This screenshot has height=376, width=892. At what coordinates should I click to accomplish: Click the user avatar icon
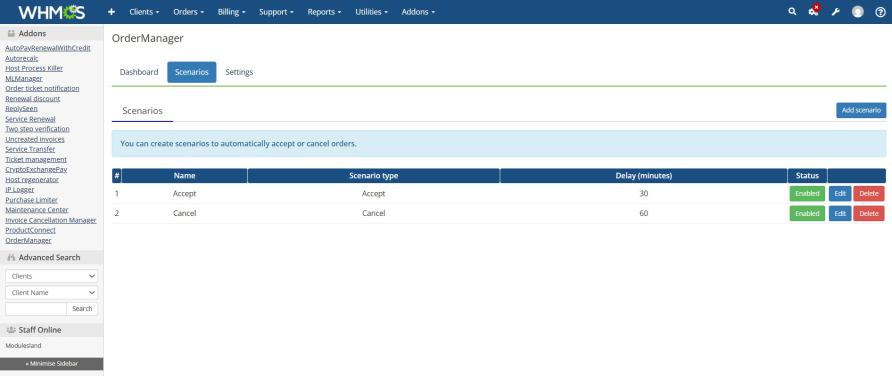tap(857, 12)
